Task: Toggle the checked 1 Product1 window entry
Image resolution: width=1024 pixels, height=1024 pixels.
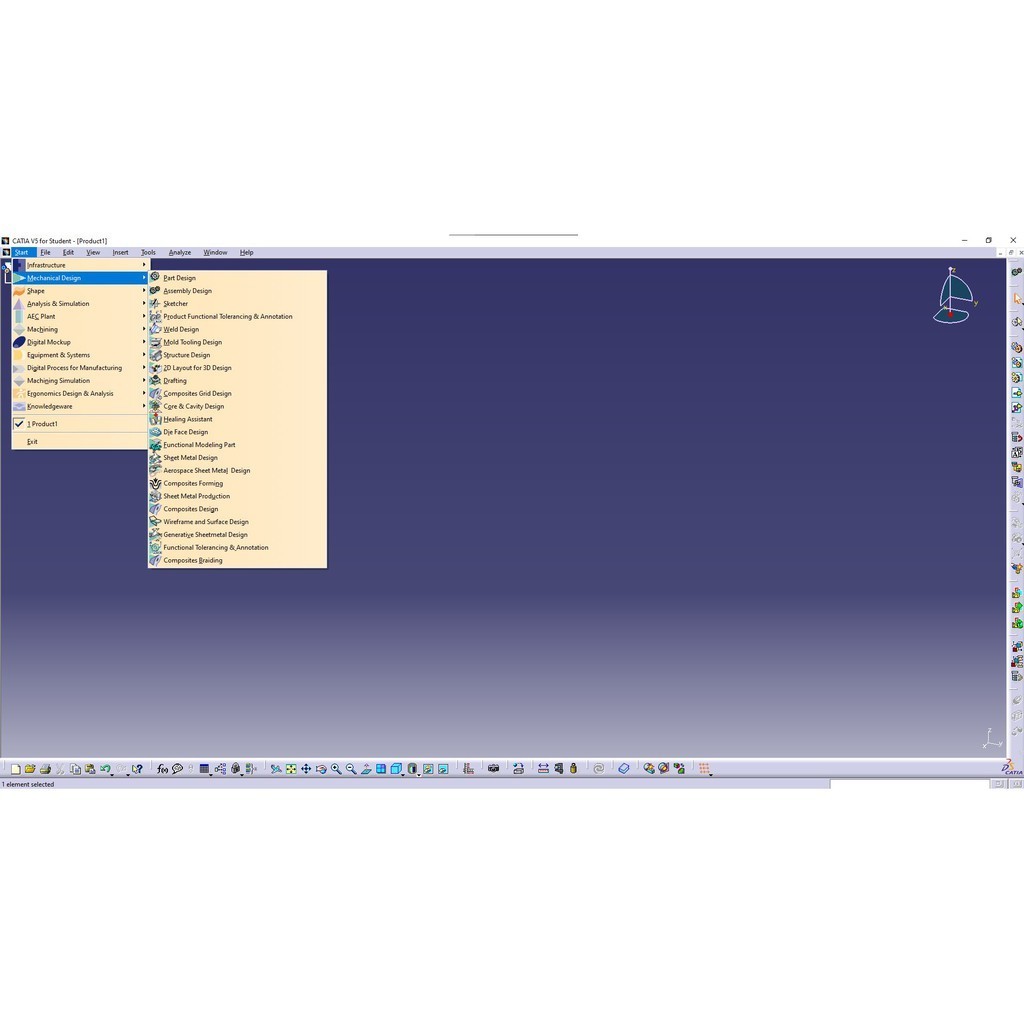Action: click(x=44, y=424)
